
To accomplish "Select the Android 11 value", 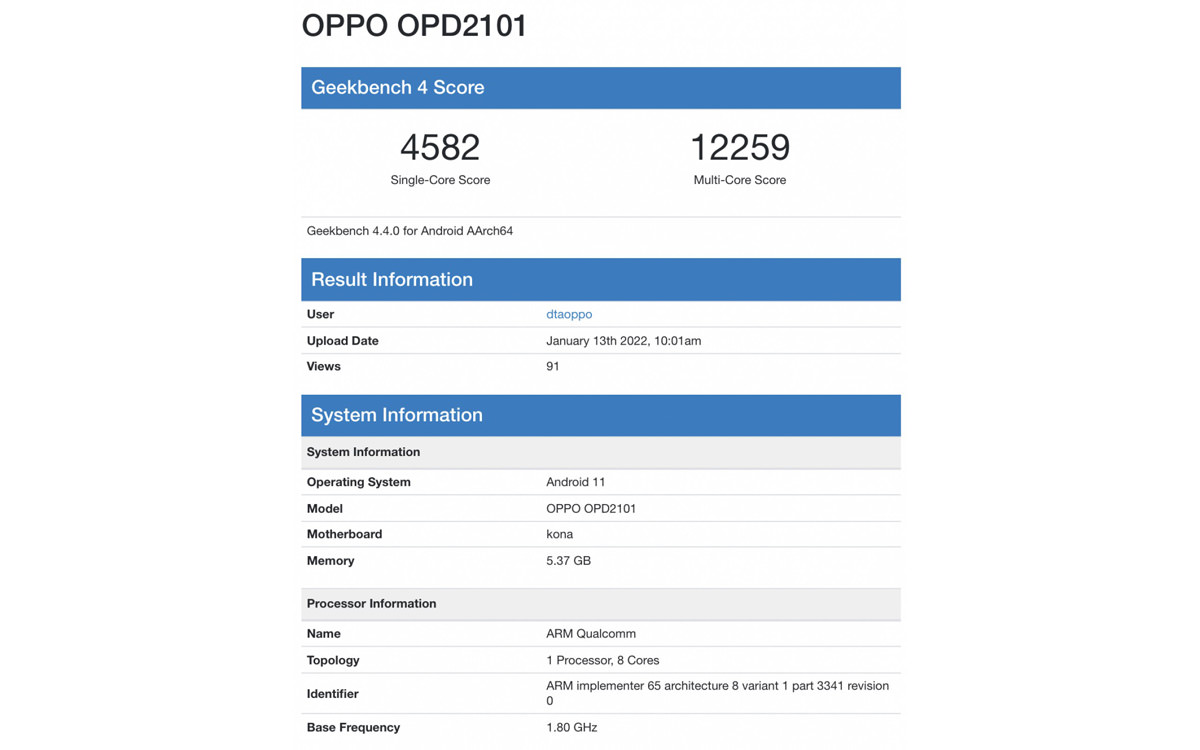I will (576, 482).
